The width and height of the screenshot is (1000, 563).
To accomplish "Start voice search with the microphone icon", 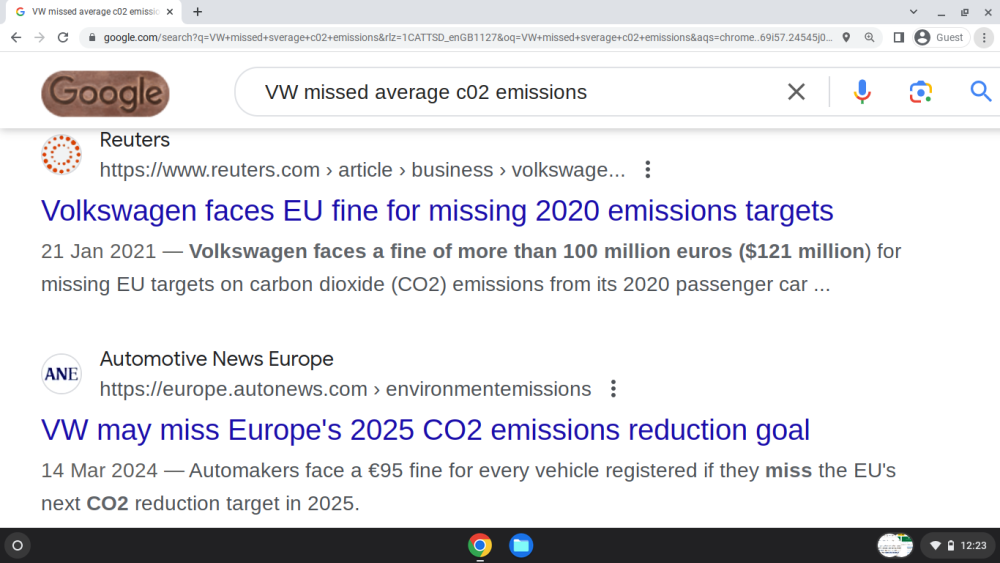I will [x=862, y=92].
